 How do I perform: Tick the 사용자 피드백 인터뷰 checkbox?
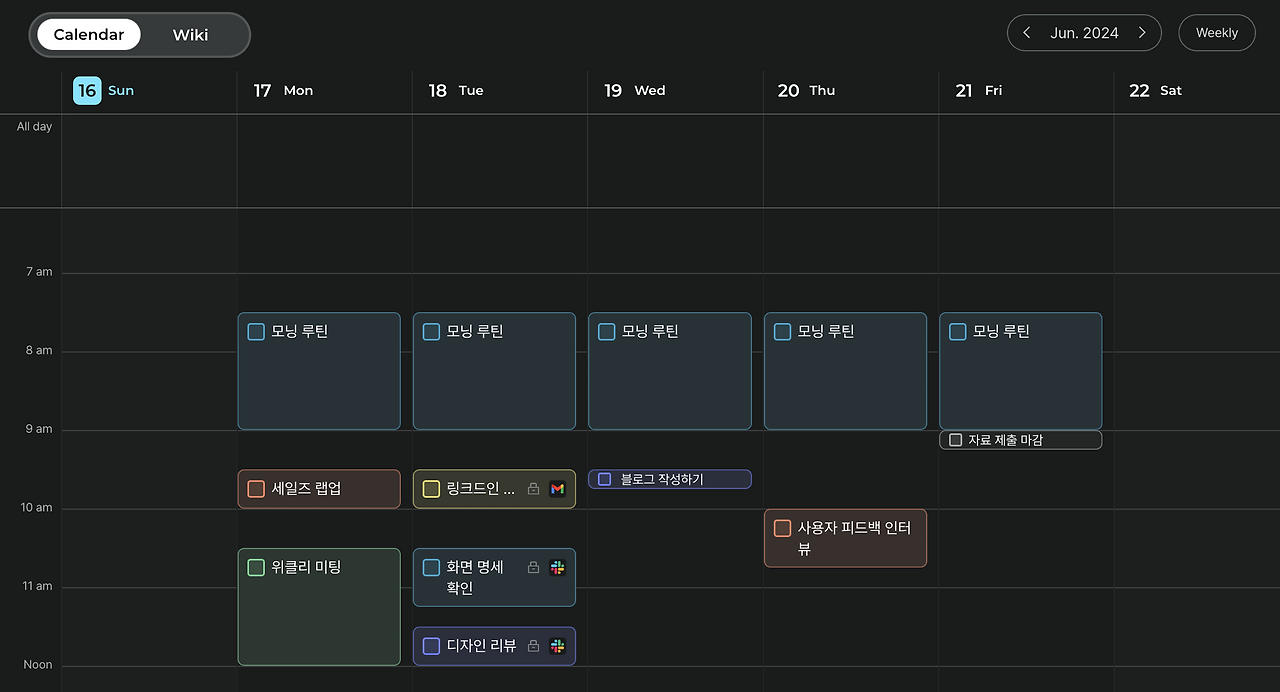782,528
